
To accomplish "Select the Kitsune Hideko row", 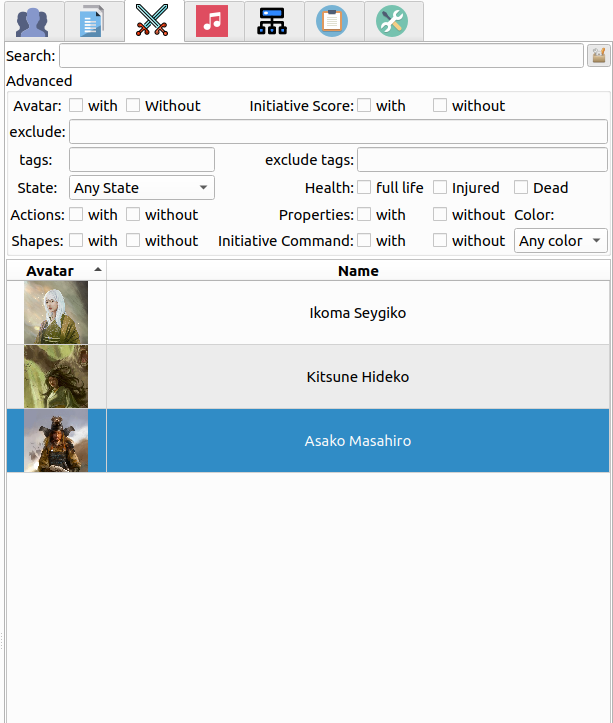I will [x=357, y=377].
